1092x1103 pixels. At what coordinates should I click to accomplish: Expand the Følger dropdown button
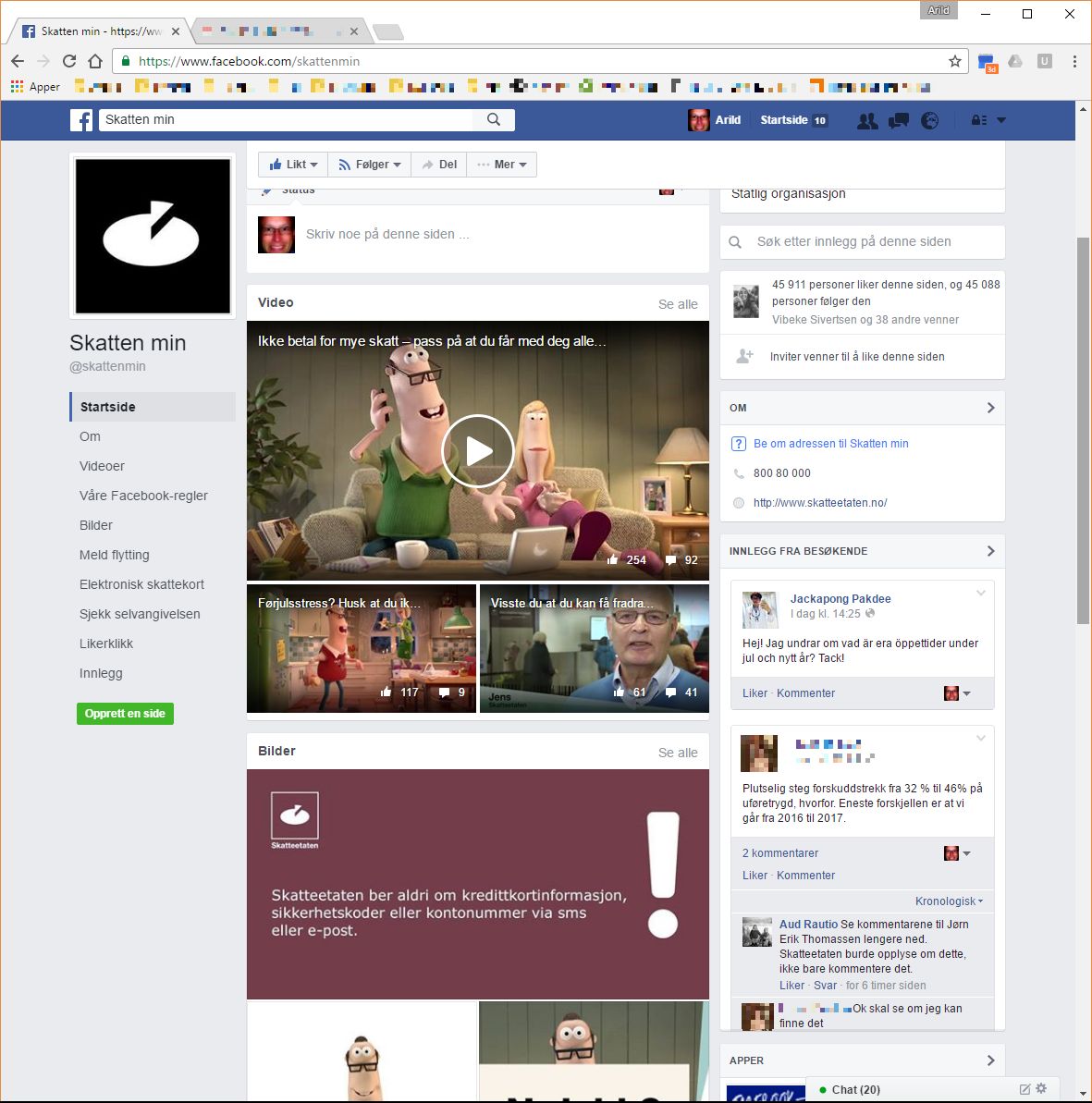click(369, 165)
